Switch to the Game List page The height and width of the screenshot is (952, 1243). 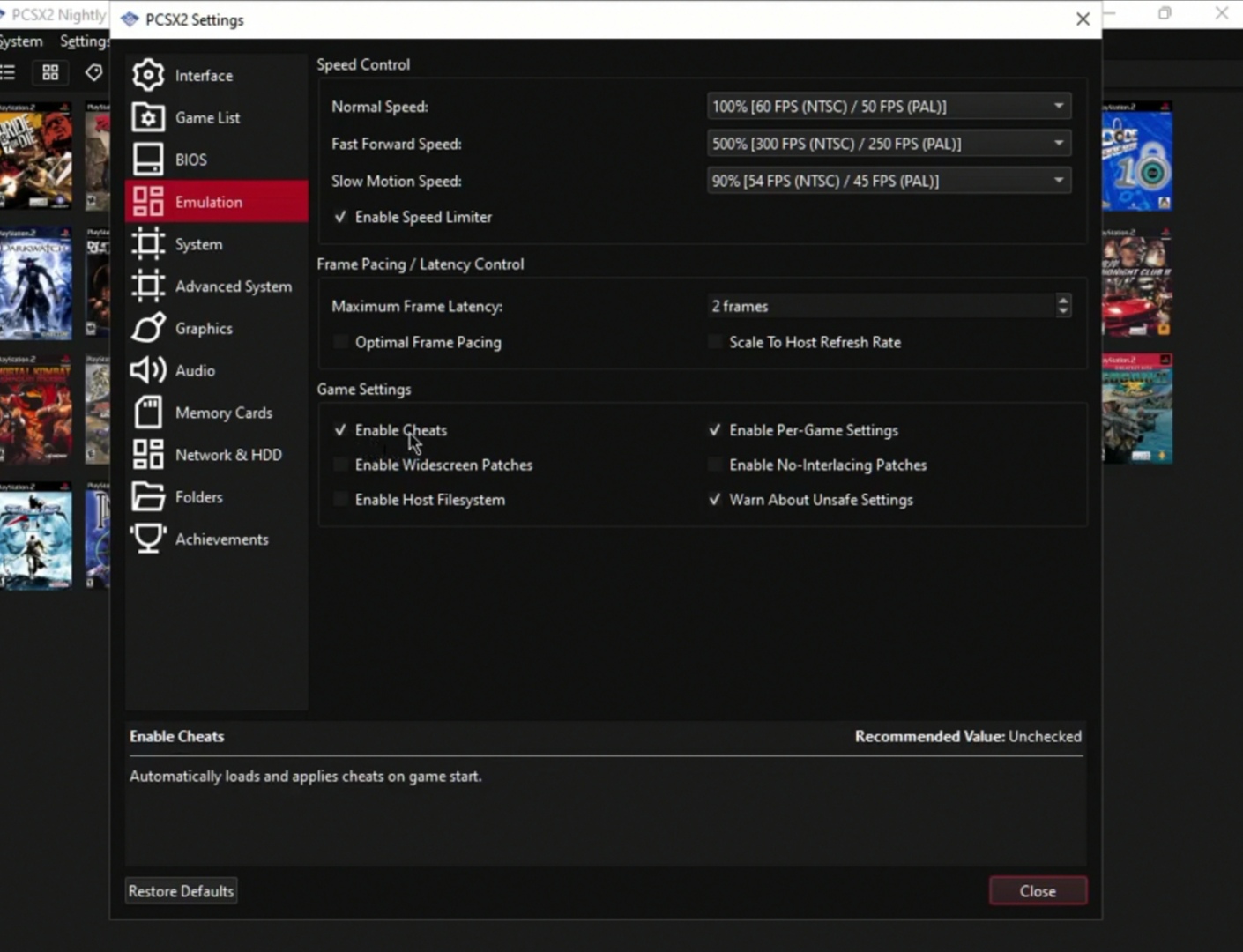217,117
